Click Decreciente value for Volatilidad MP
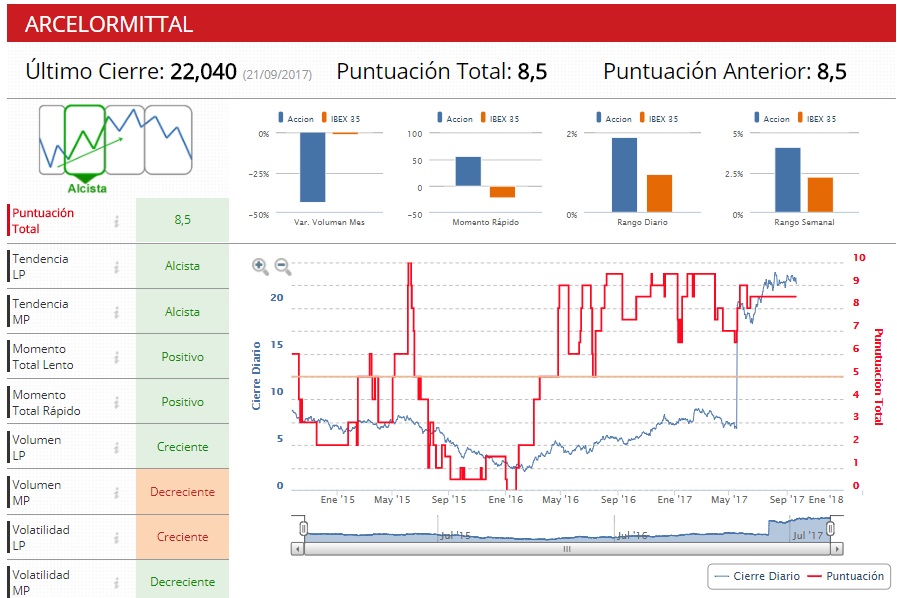Screen dimensions: 897x598 pyautogui.click(x=182, y=581)
